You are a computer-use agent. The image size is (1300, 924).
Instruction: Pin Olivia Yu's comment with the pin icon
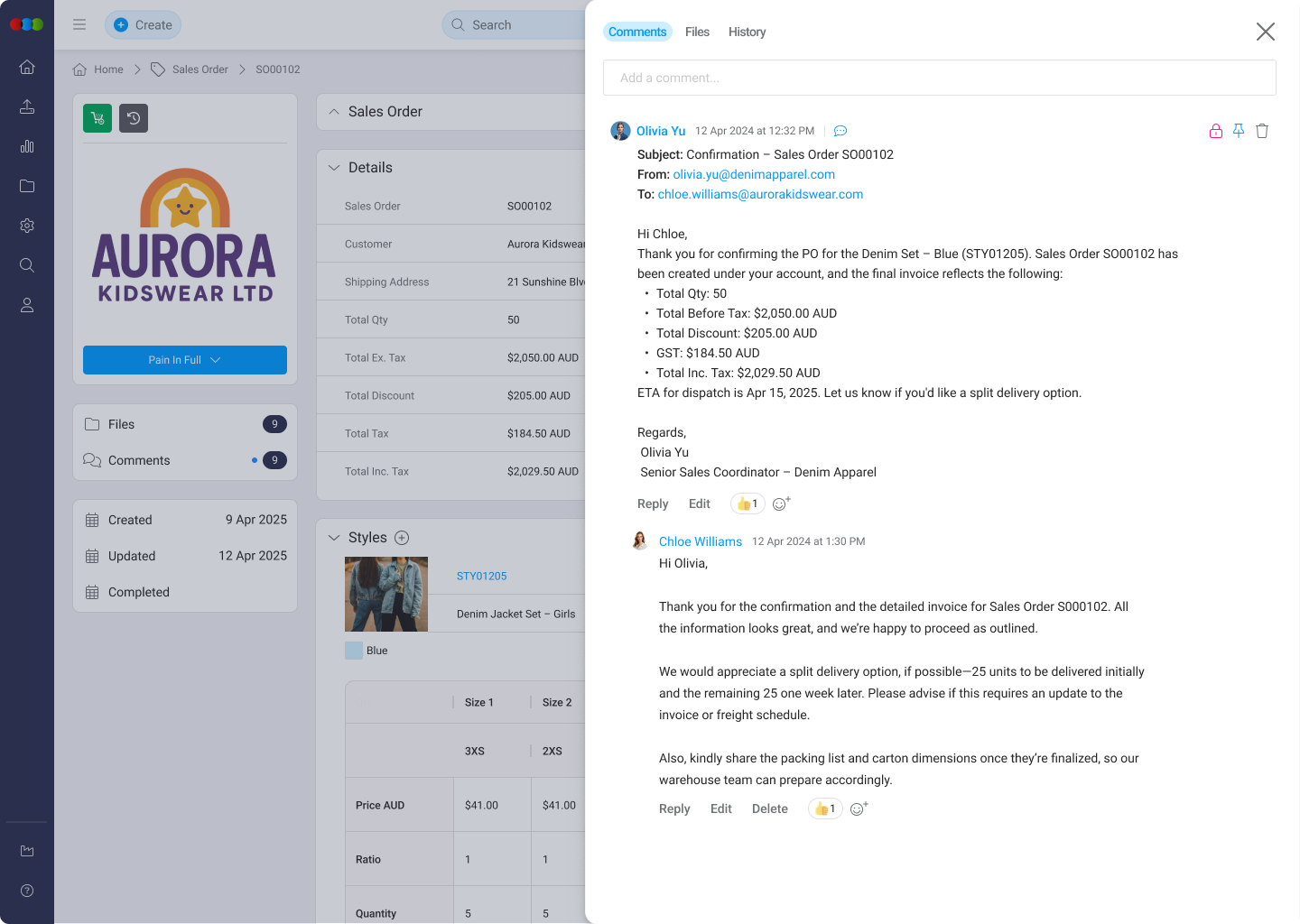click(1239, 130)
